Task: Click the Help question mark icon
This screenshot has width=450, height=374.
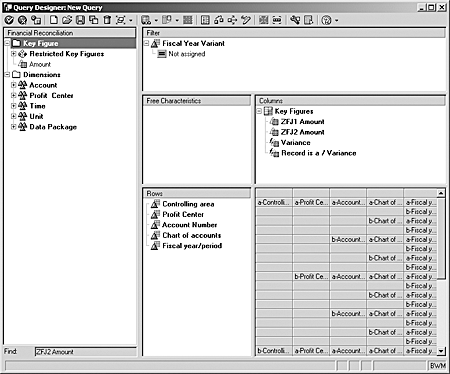Action: [326, 20]
